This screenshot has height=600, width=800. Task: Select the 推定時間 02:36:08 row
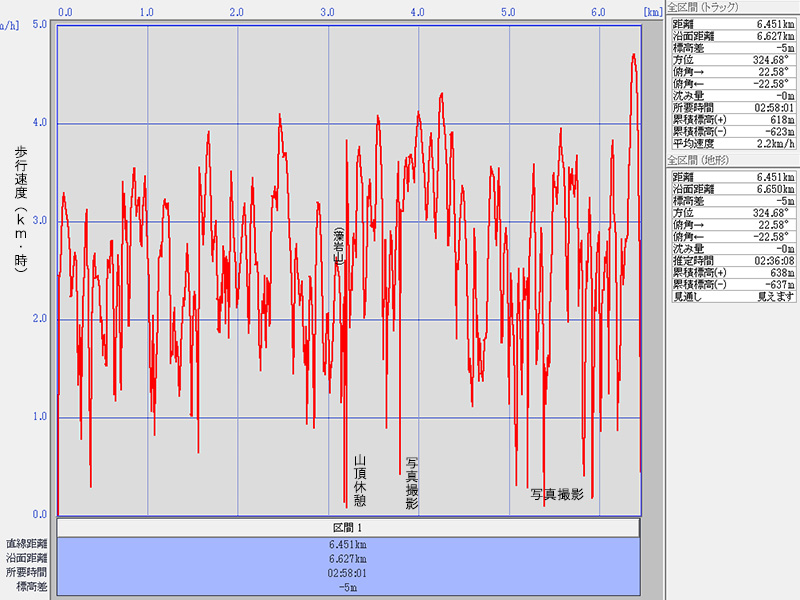click(732, 259)
